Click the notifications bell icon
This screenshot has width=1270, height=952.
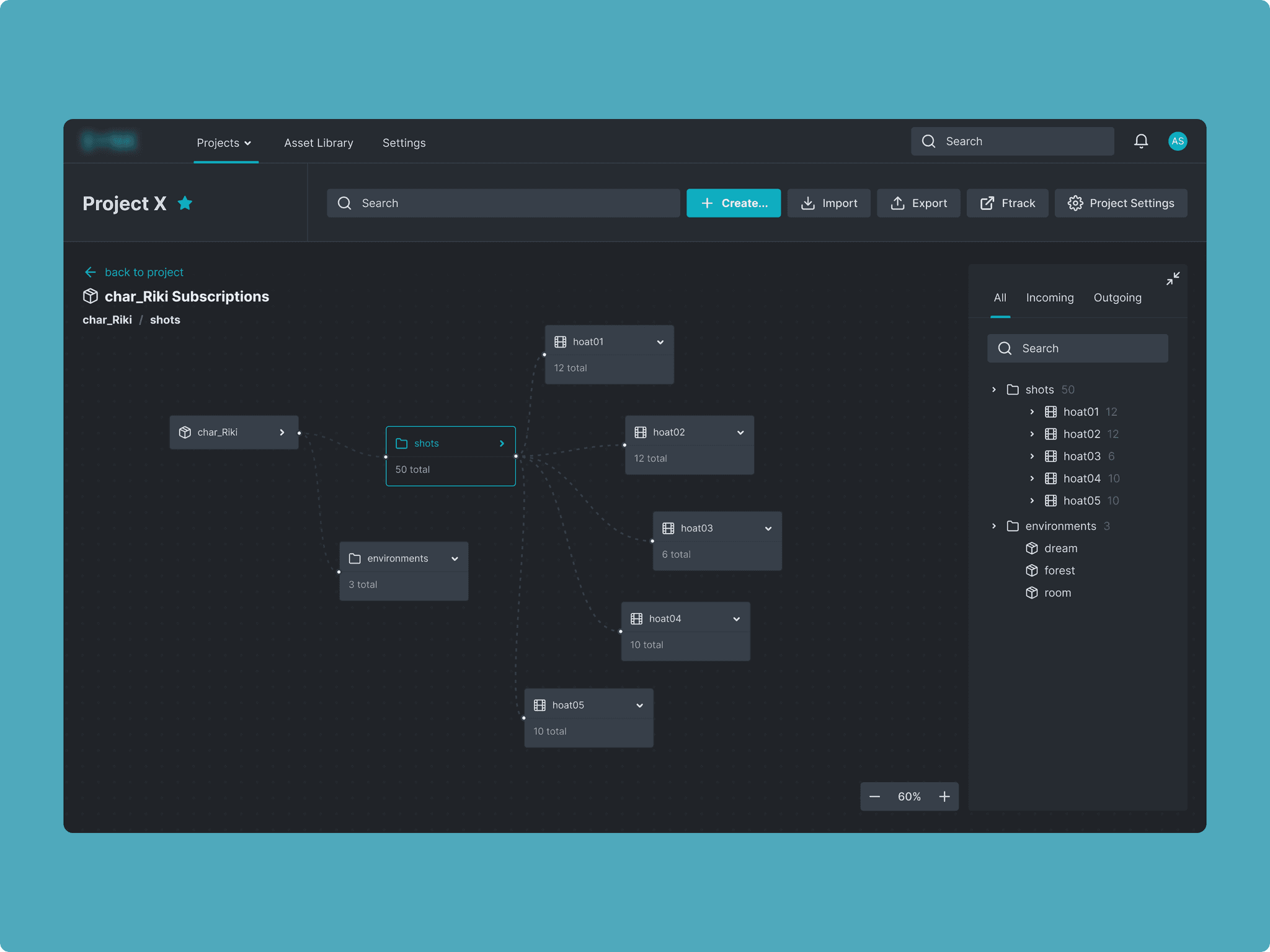pos(1140,141)
